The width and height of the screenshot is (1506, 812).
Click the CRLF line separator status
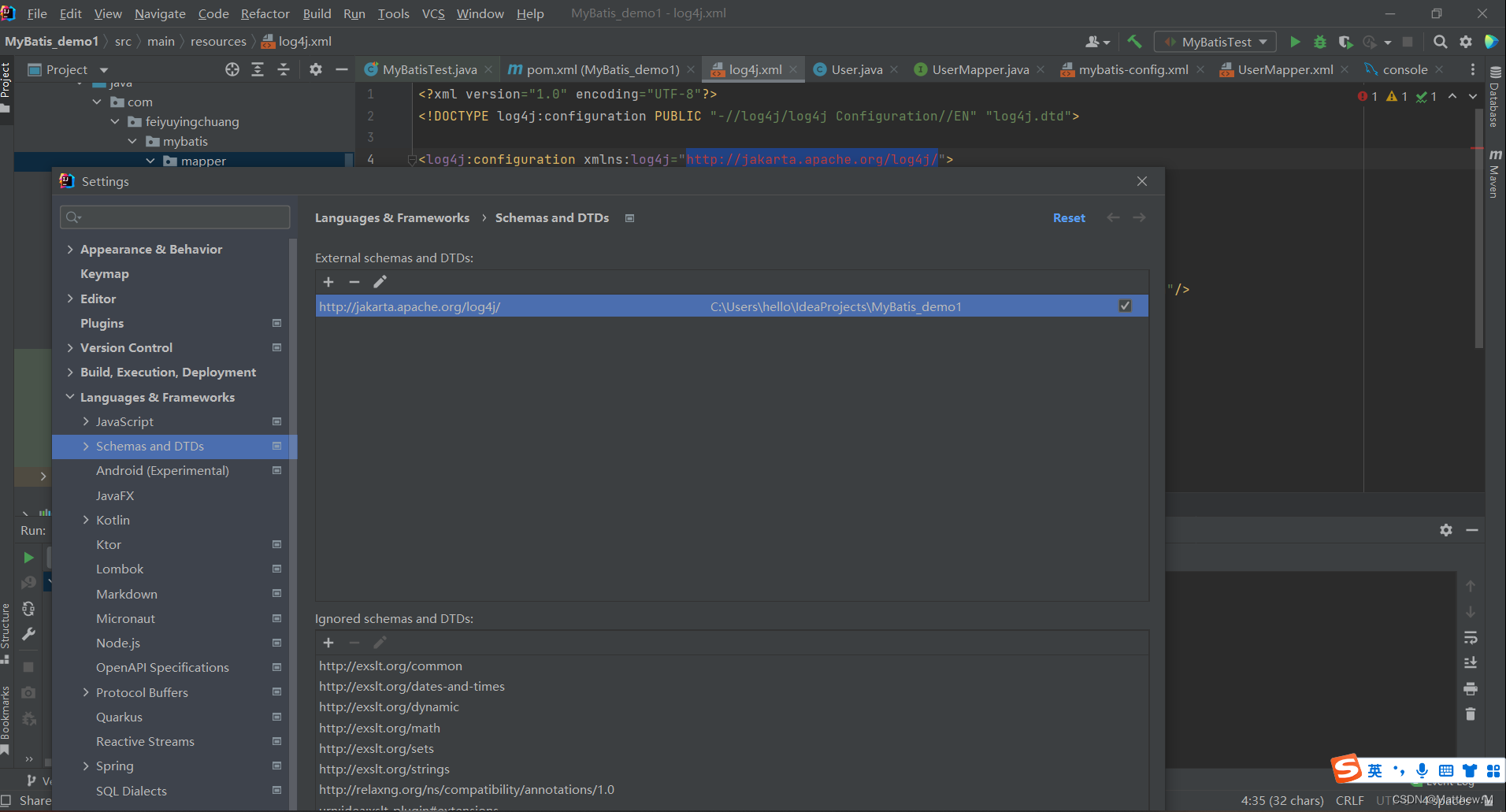click(x=1349, y=800)
